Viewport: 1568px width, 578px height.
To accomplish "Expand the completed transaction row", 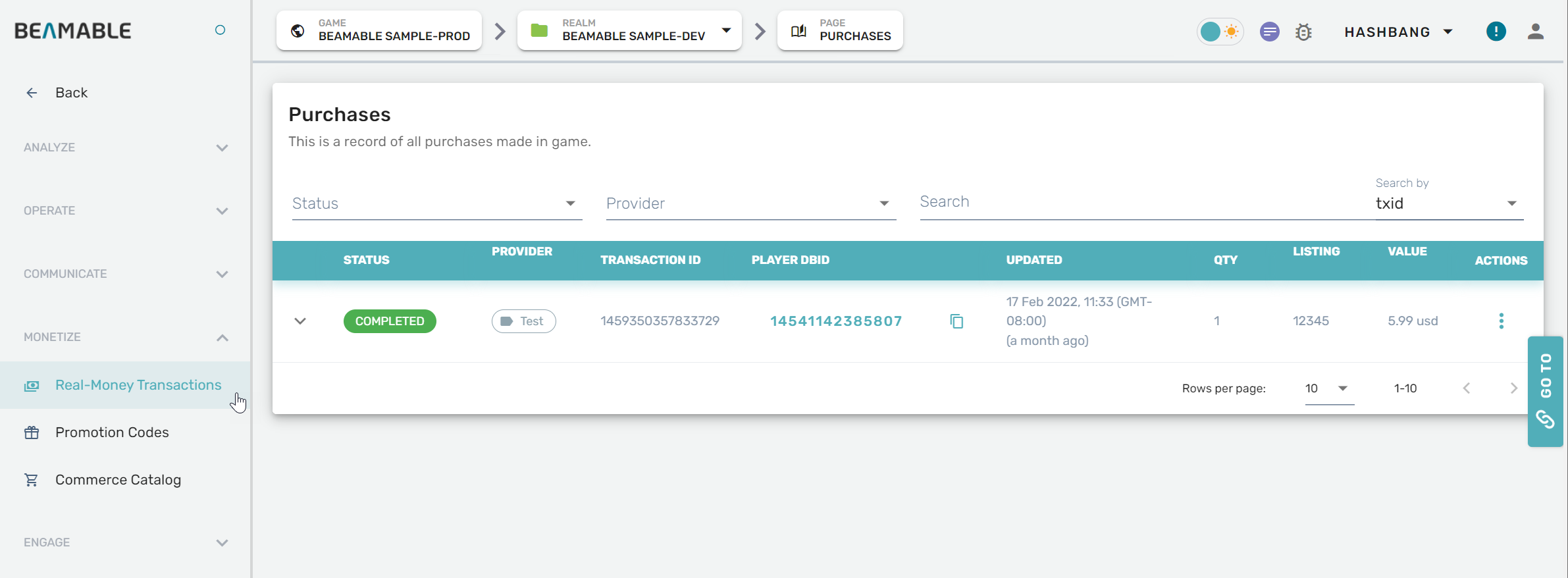I will pyautogui.click(x=300, y=321).
